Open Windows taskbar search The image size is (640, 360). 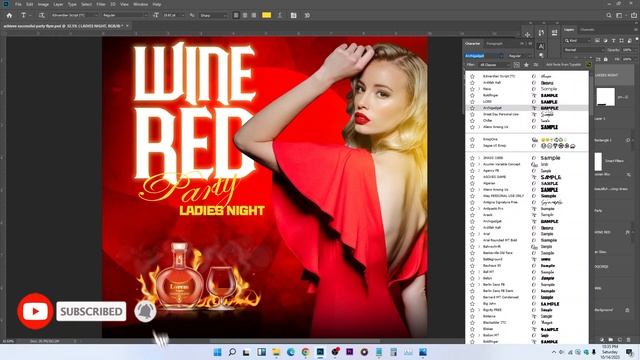coord(232,352)
